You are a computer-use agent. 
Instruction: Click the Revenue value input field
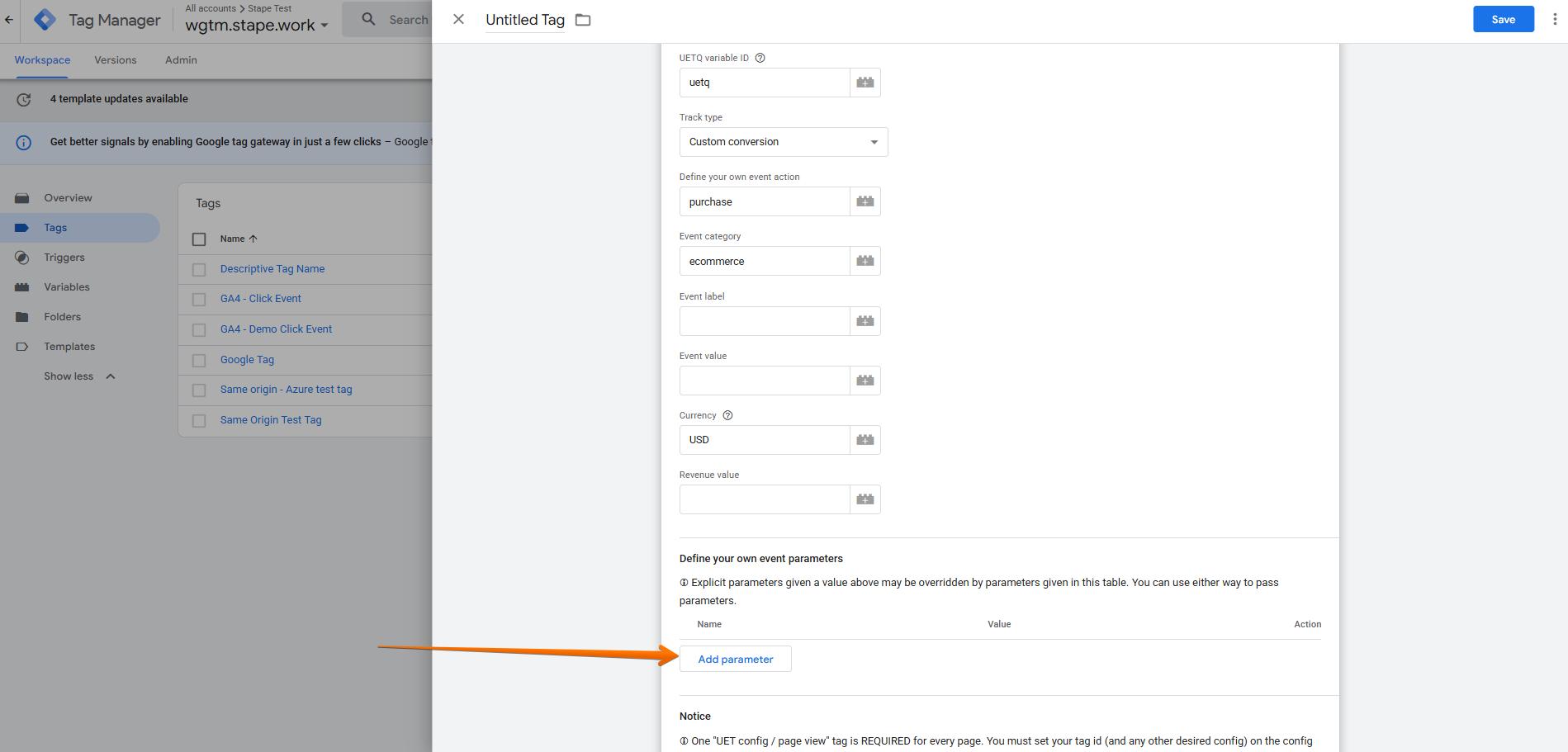[x=765, y=499]
